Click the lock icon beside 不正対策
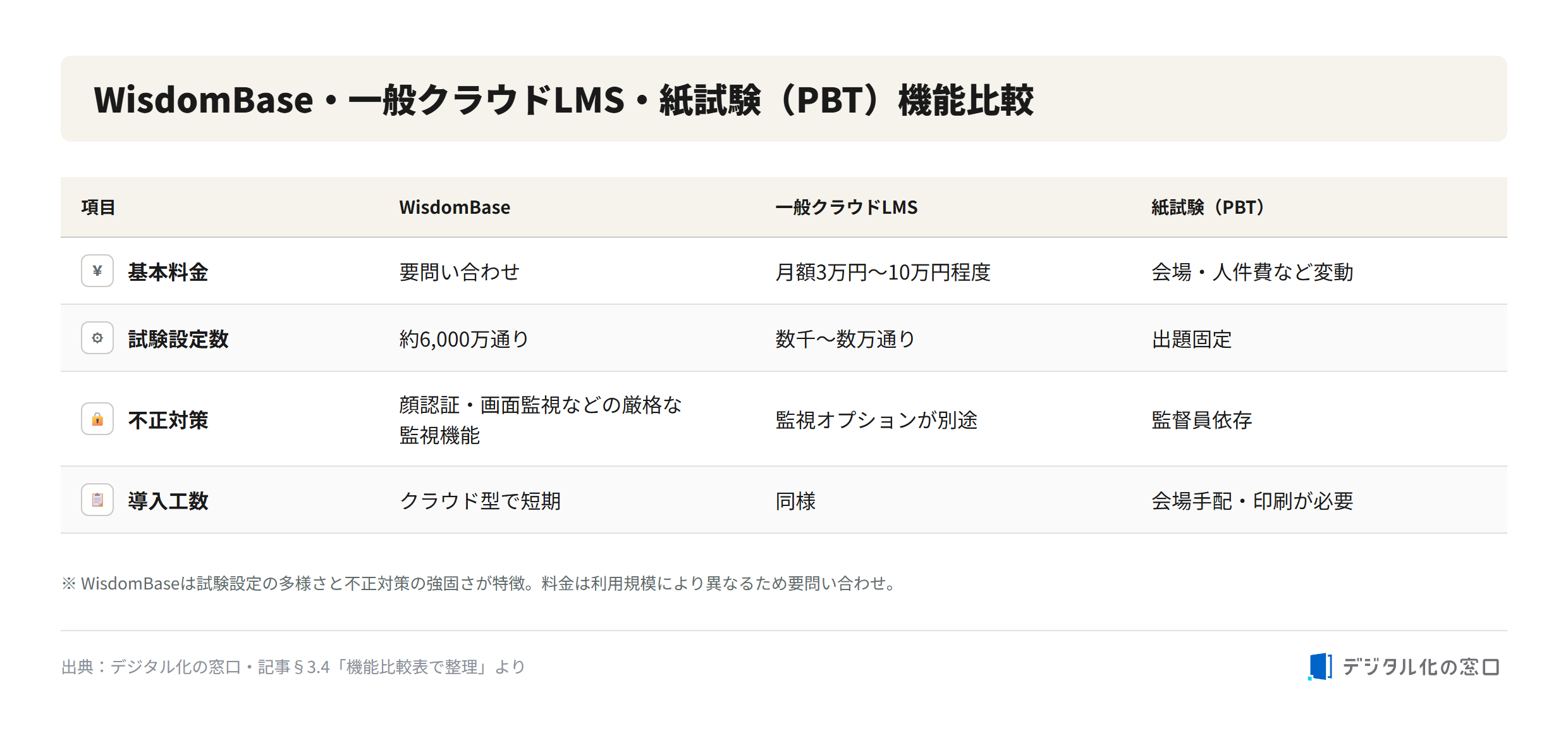This screenshot has width=1568, height=740. point(97,419)
